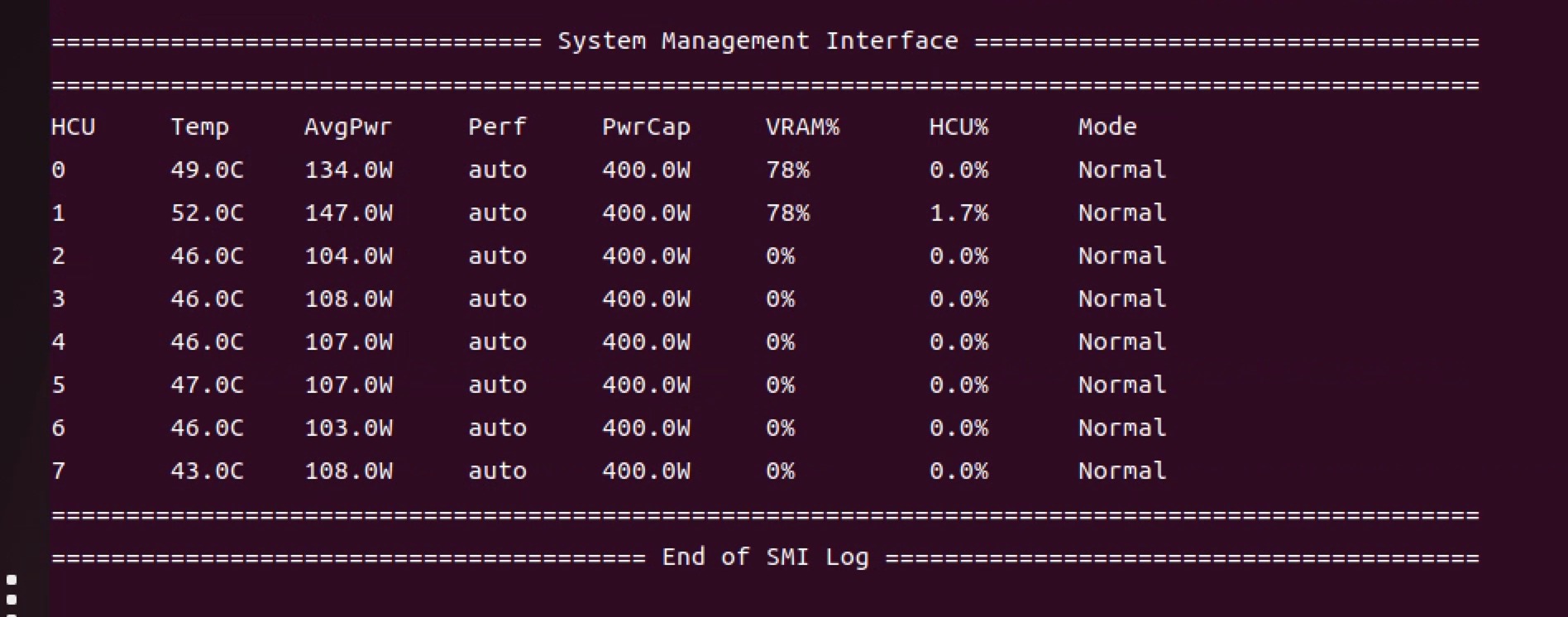
Task: Click the "auto" Perf value for HCU 4
Action: pos(497,342)
